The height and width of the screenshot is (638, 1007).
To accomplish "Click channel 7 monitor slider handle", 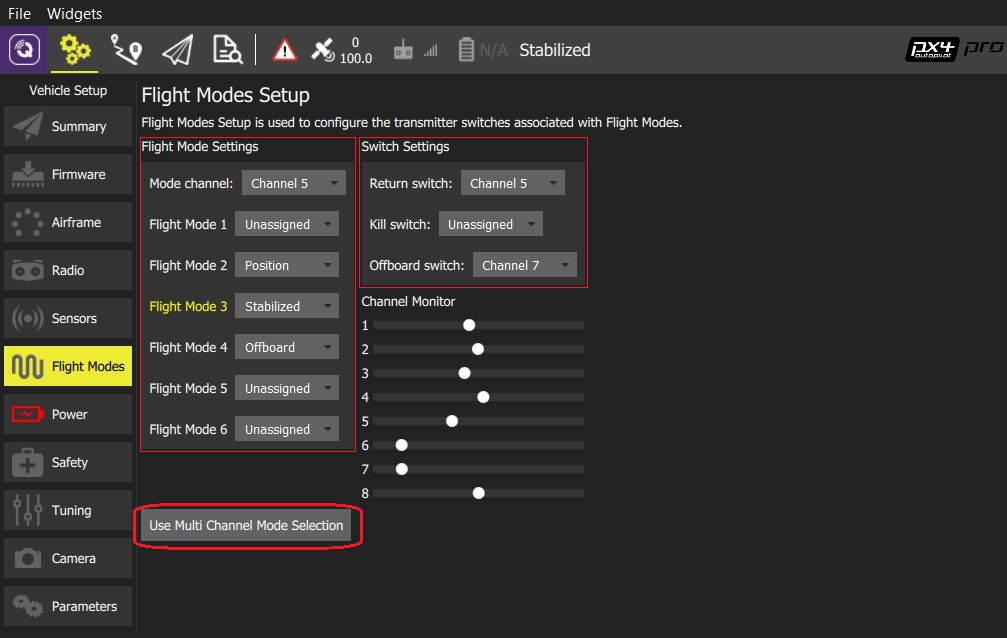I will (x=402, y=469).
